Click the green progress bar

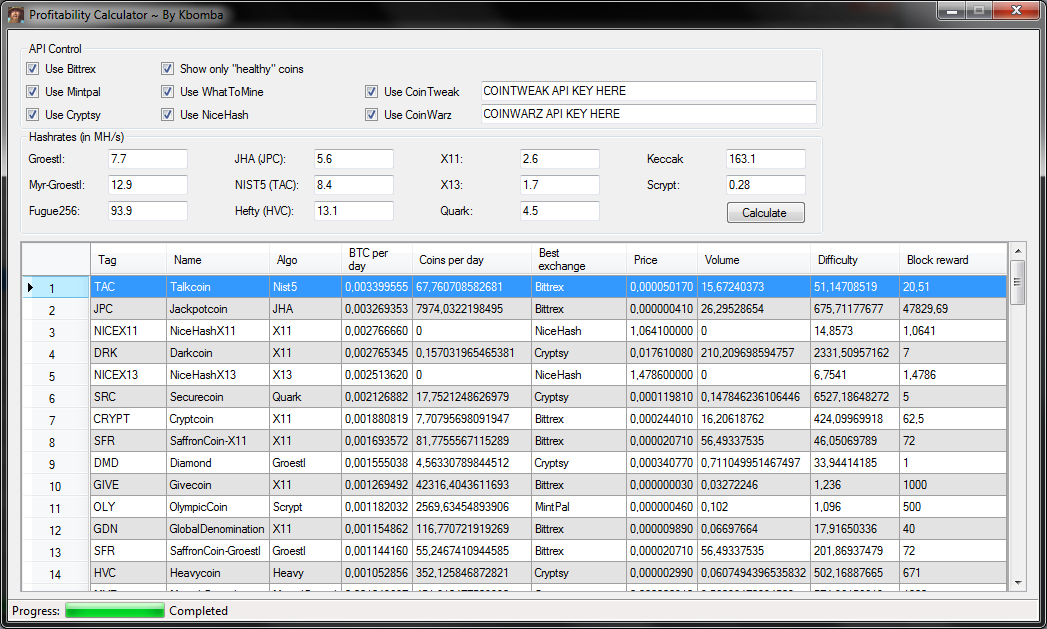(115, 610)
